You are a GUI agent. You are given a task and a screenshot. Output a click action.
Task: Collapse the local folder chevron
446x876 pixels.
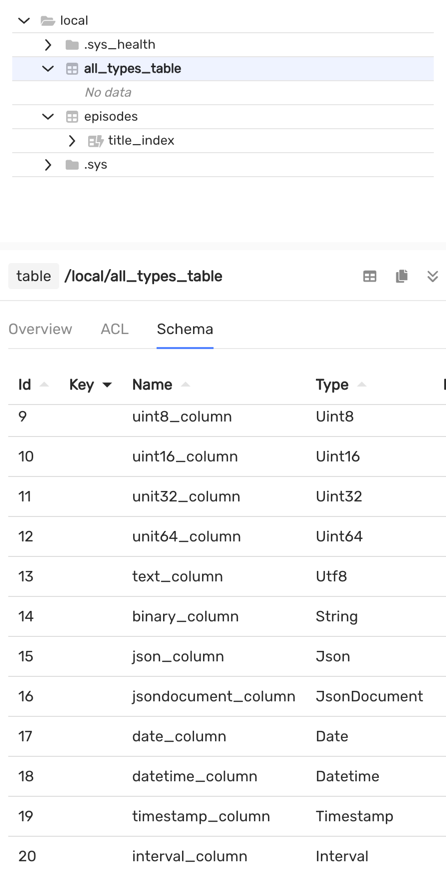(23, 21)
